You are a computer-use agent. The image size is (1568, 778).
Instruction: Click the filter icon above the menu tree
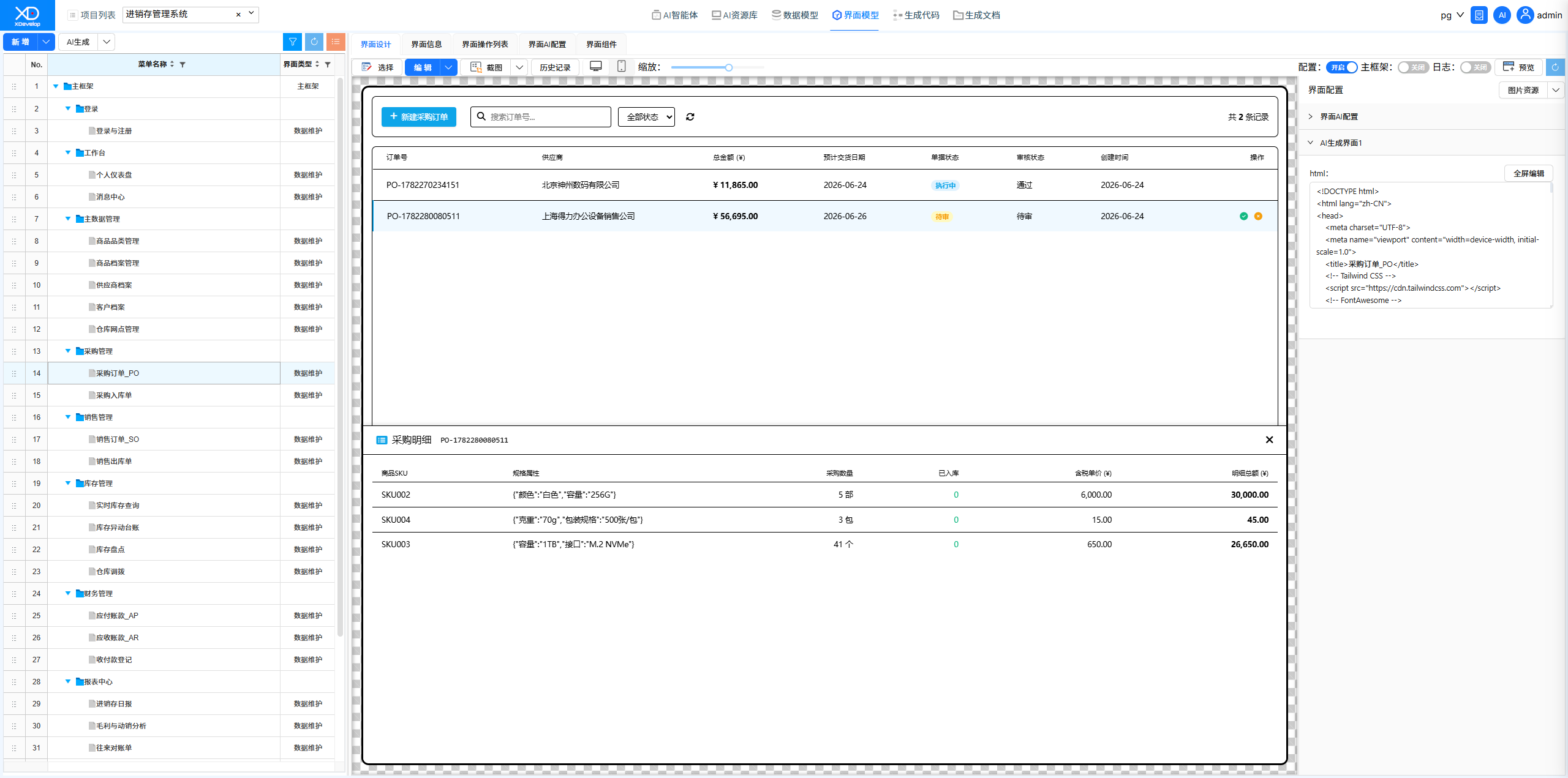click(293, 42)
